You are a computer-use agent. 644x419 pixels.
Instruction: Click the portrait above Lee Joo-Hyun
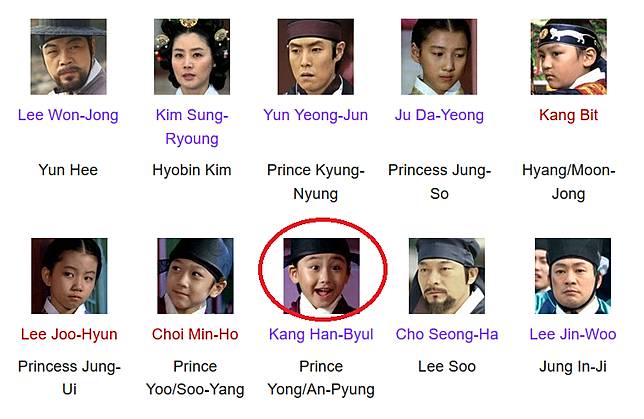click(x=69, y=276)
